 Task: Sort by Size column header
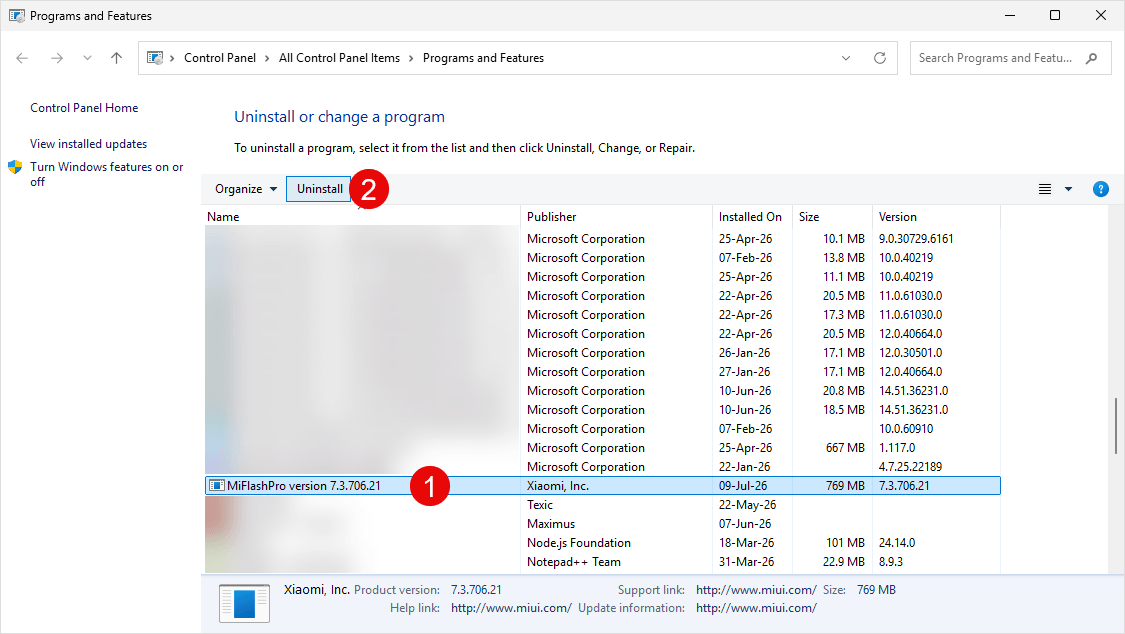pos(832,217)
